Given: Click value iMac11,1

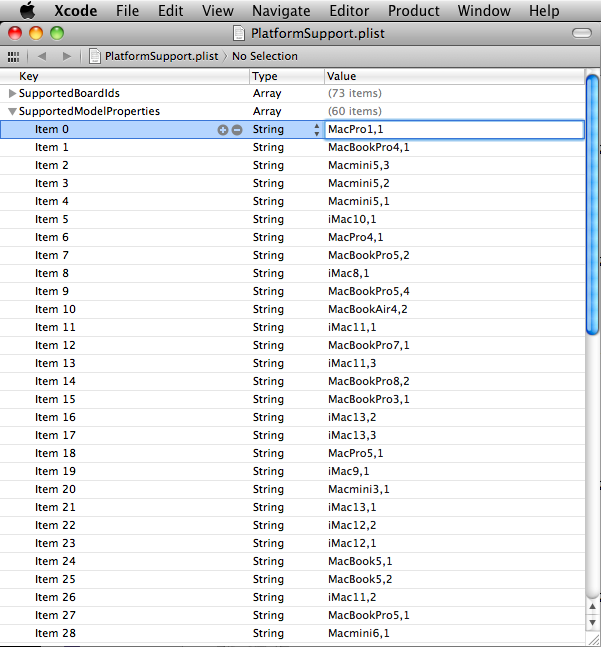Looking at the screenshot, I should click(352, 327).
